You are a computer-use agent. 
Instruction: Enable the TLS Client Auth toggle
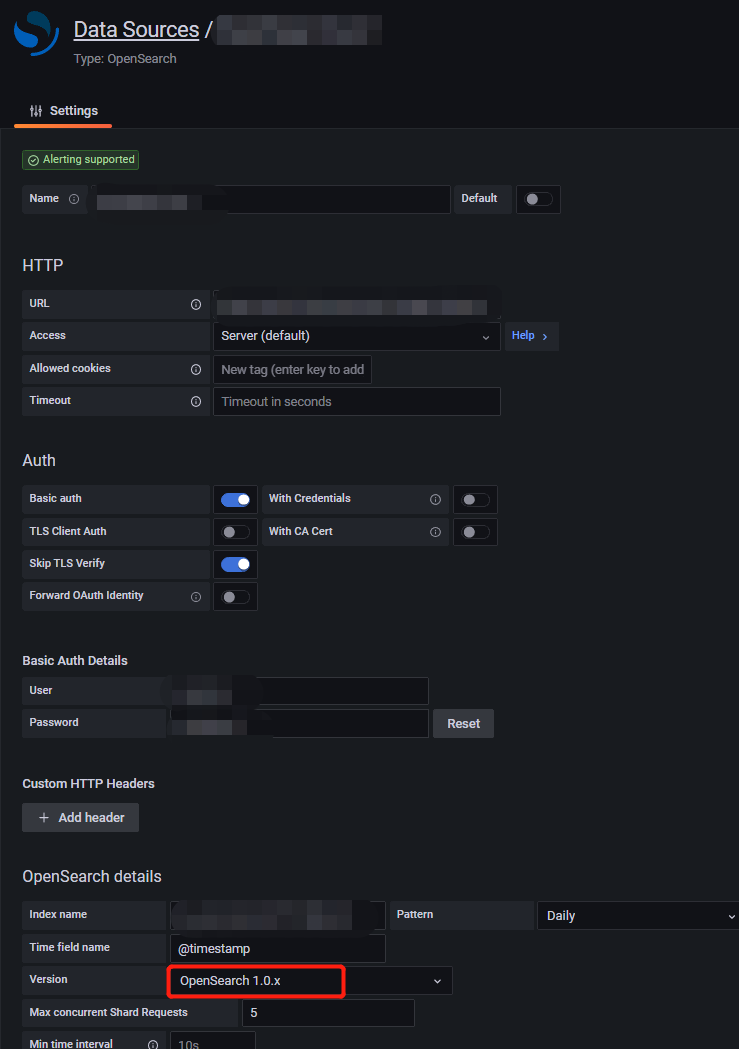235,532
